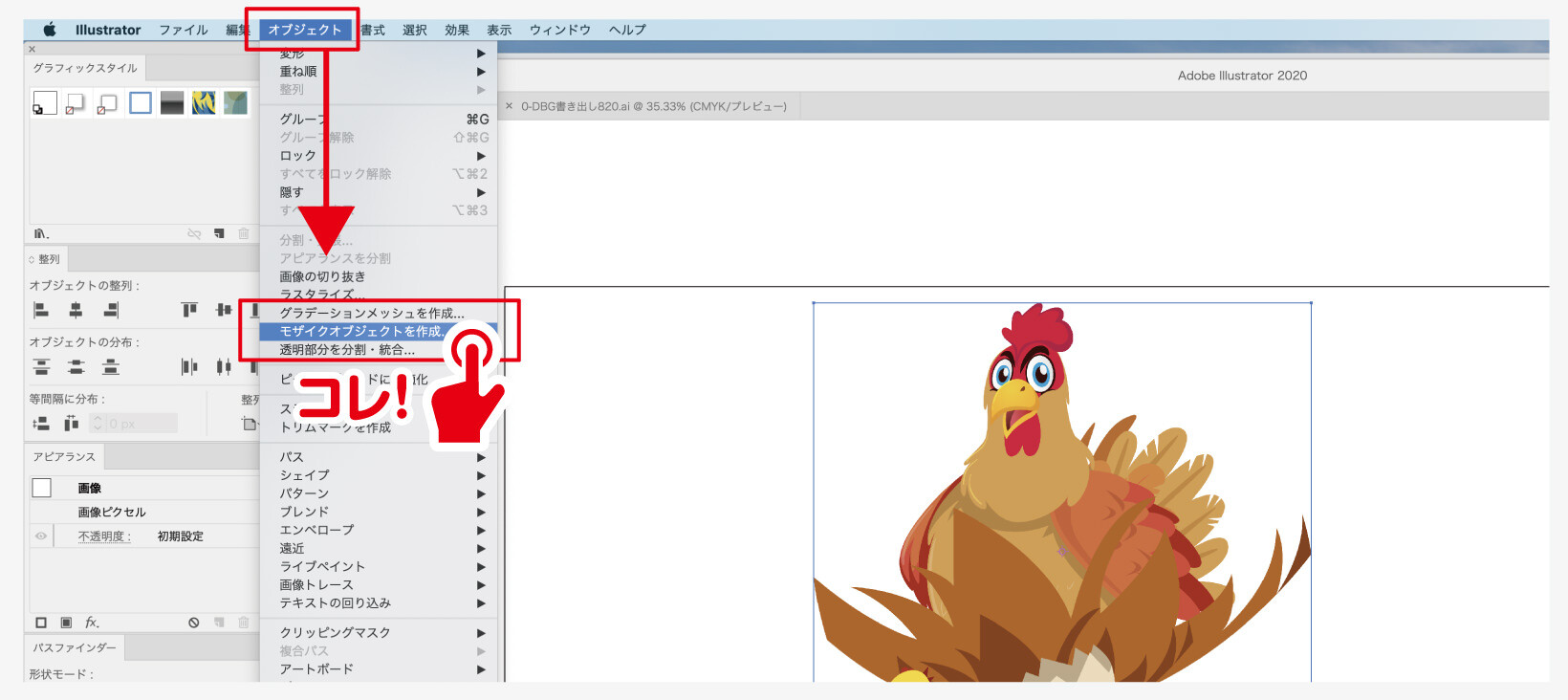Choose グラデーションメッシュを作成 menu entry
The image size is (1568, 700).
[x=379, y=314]
